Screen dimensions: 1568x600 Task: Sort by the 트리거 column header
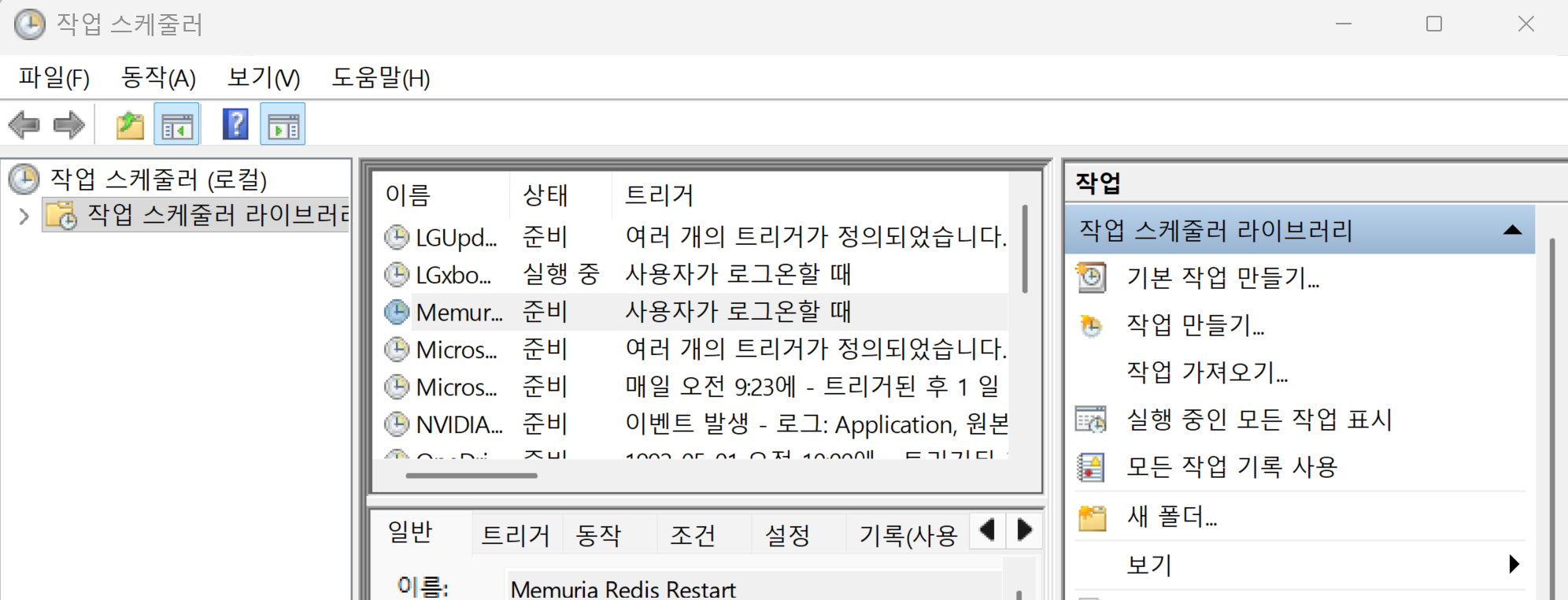(x=811, y=194)
